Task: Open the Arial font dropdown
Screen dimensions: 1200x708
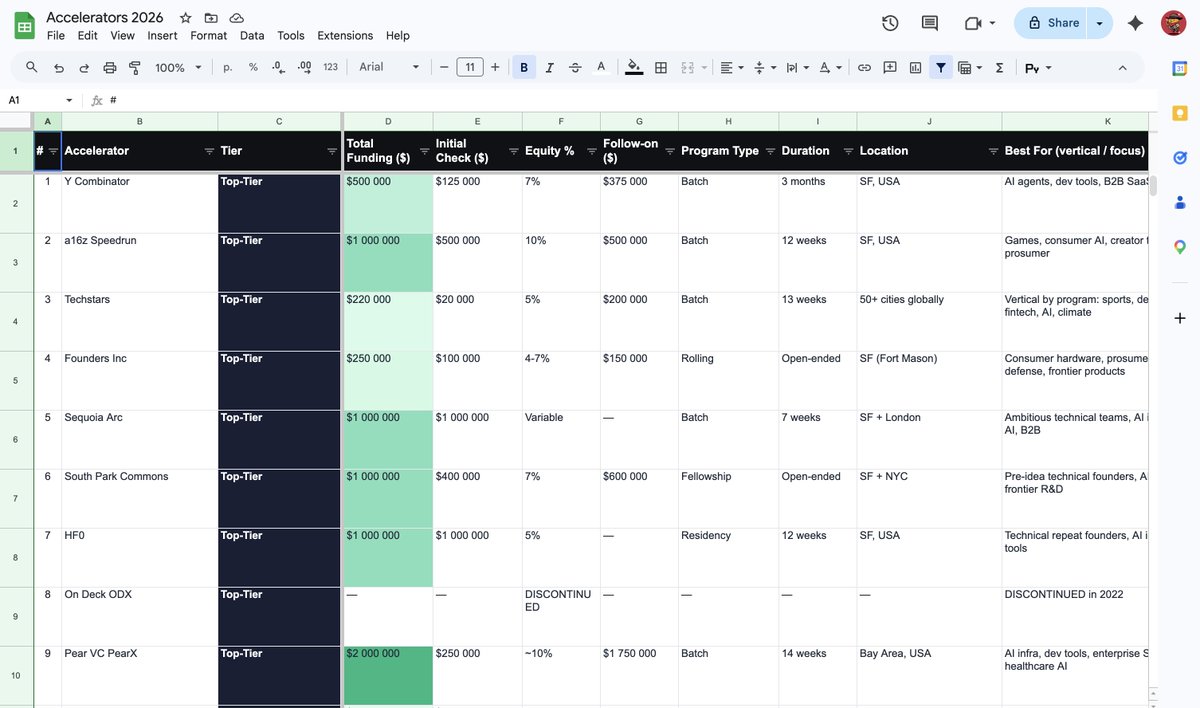Action: [390, 67]
